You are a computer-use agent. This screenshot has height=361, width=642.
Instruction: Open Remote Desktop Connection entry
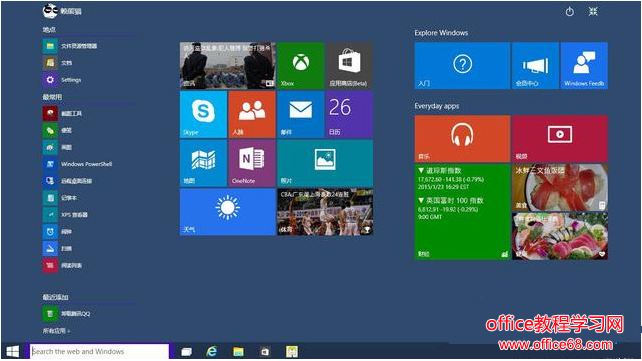[68, 181]
